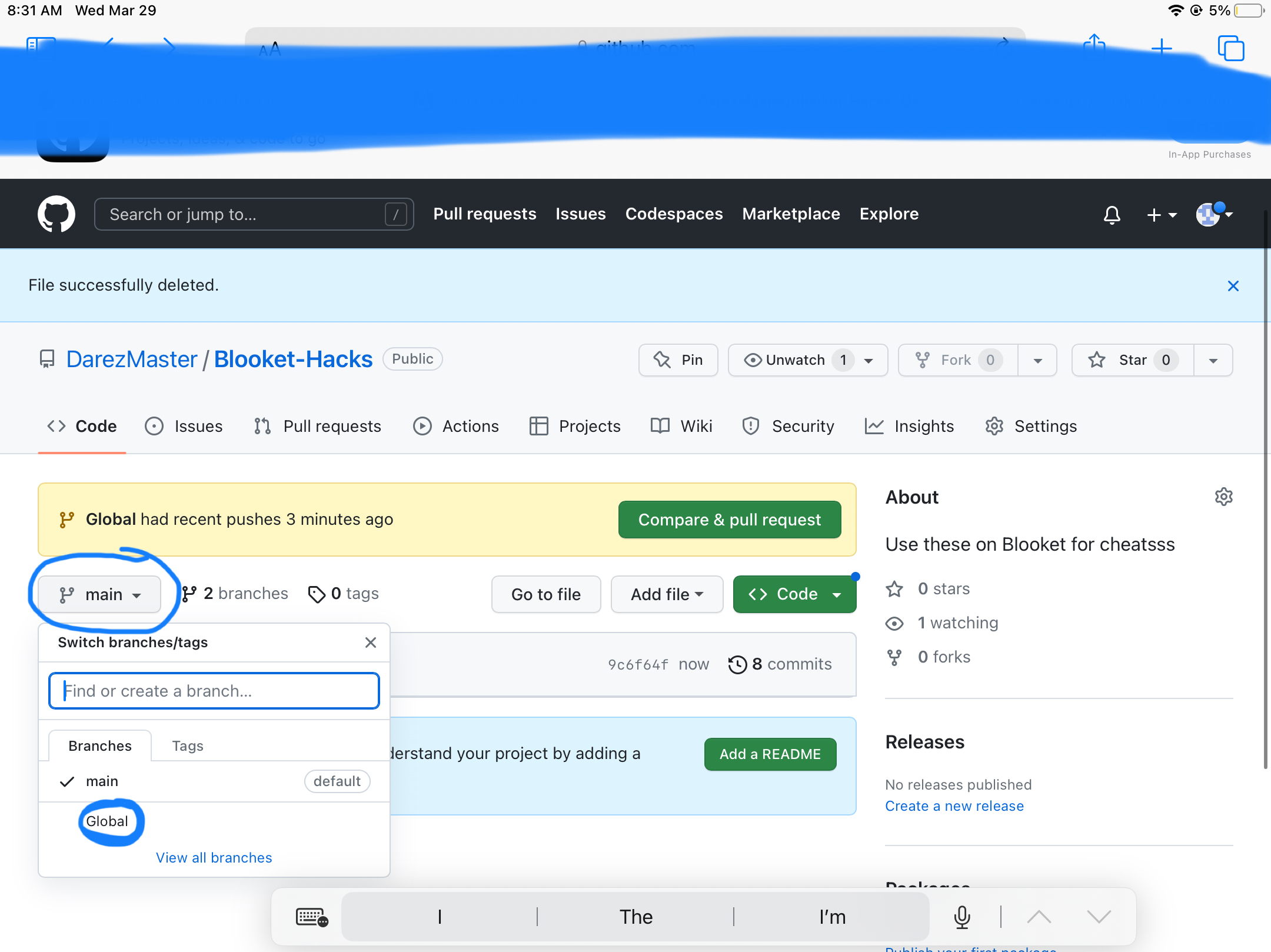This screenshot has height=952, width=1271.
Task: Hide the on-screen keyboard icon
Action: click(x=312, y=917)
